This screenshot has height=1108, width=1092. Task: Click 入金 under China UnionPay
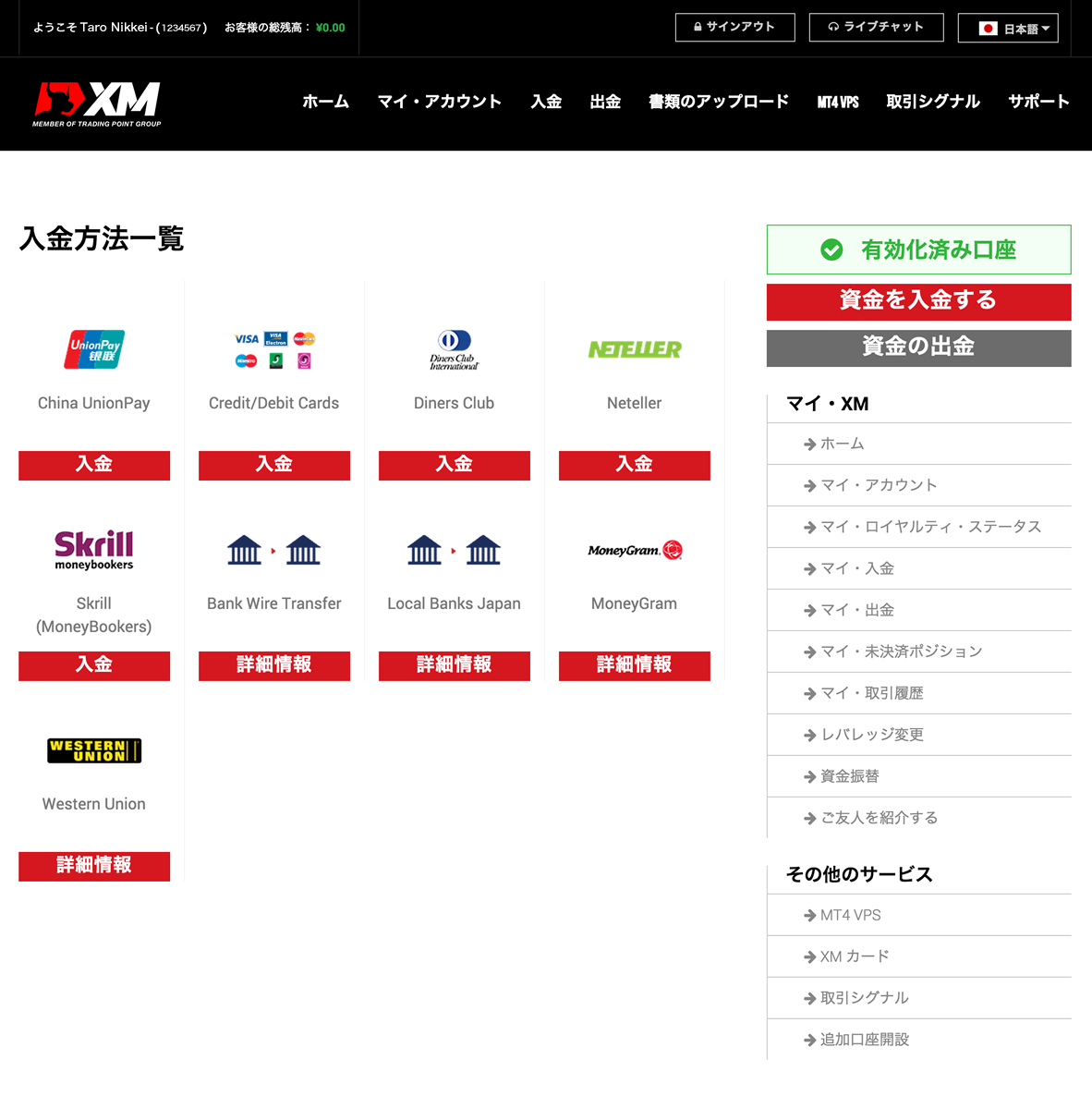(x=94, y=465)
